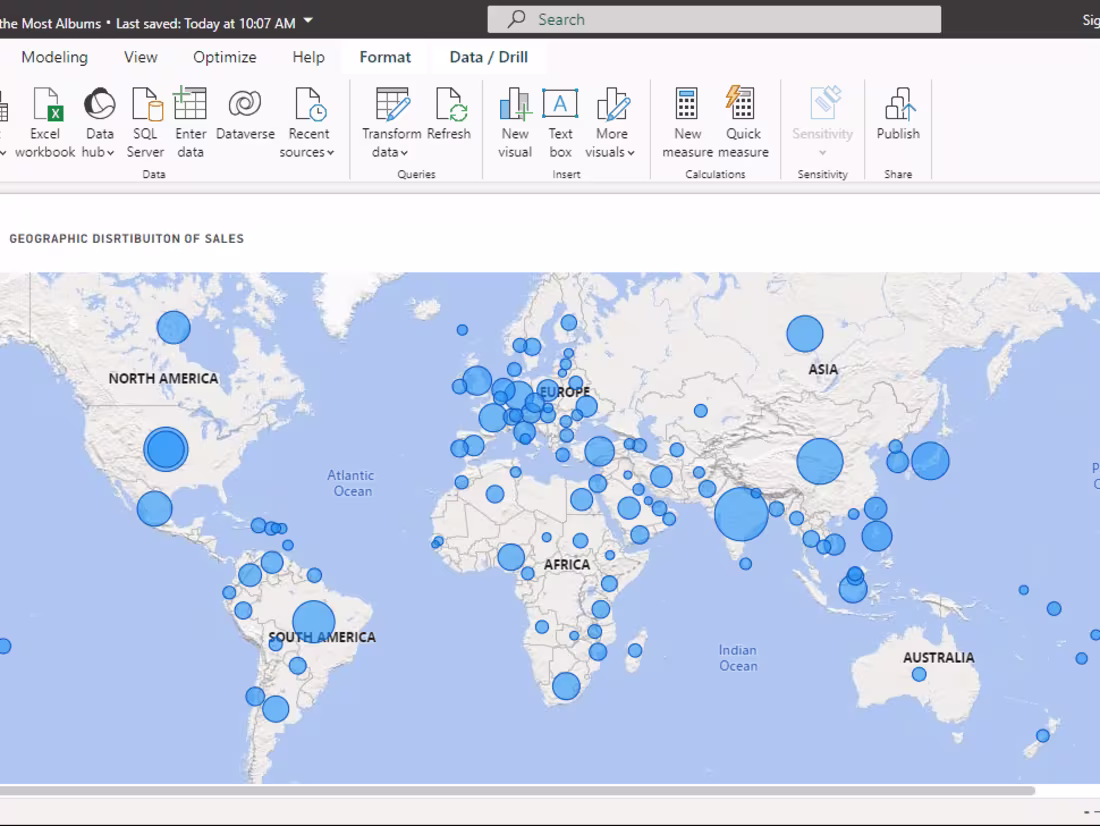Select the large India sales bubble
1100x826 pixels.
pyautogui.click(x=741, y=514)
